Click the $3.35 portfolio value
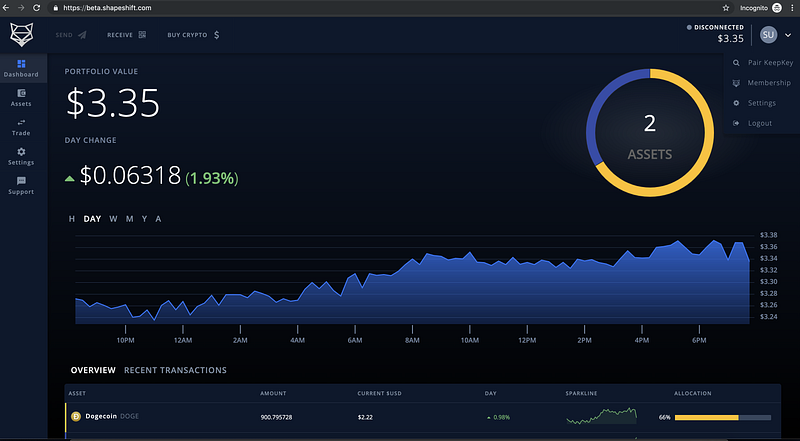This screenshot has width=800, height=441. pyautogui.click(x=113, y=103)
